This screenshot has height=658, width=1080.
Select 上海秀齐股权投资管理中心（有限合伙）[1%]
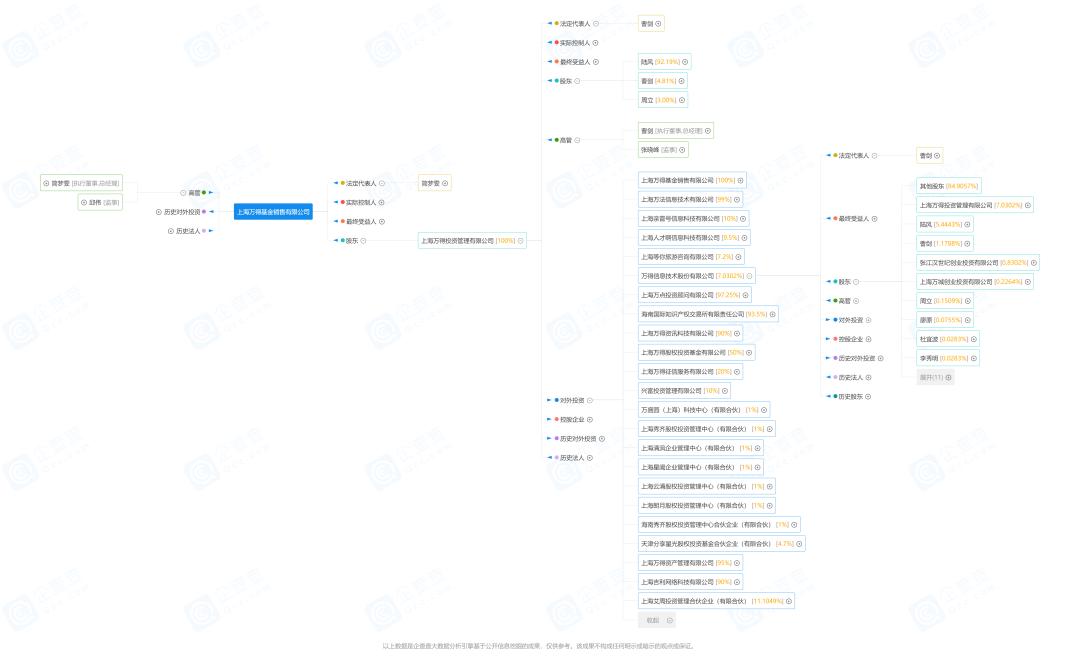coord(707,429)
